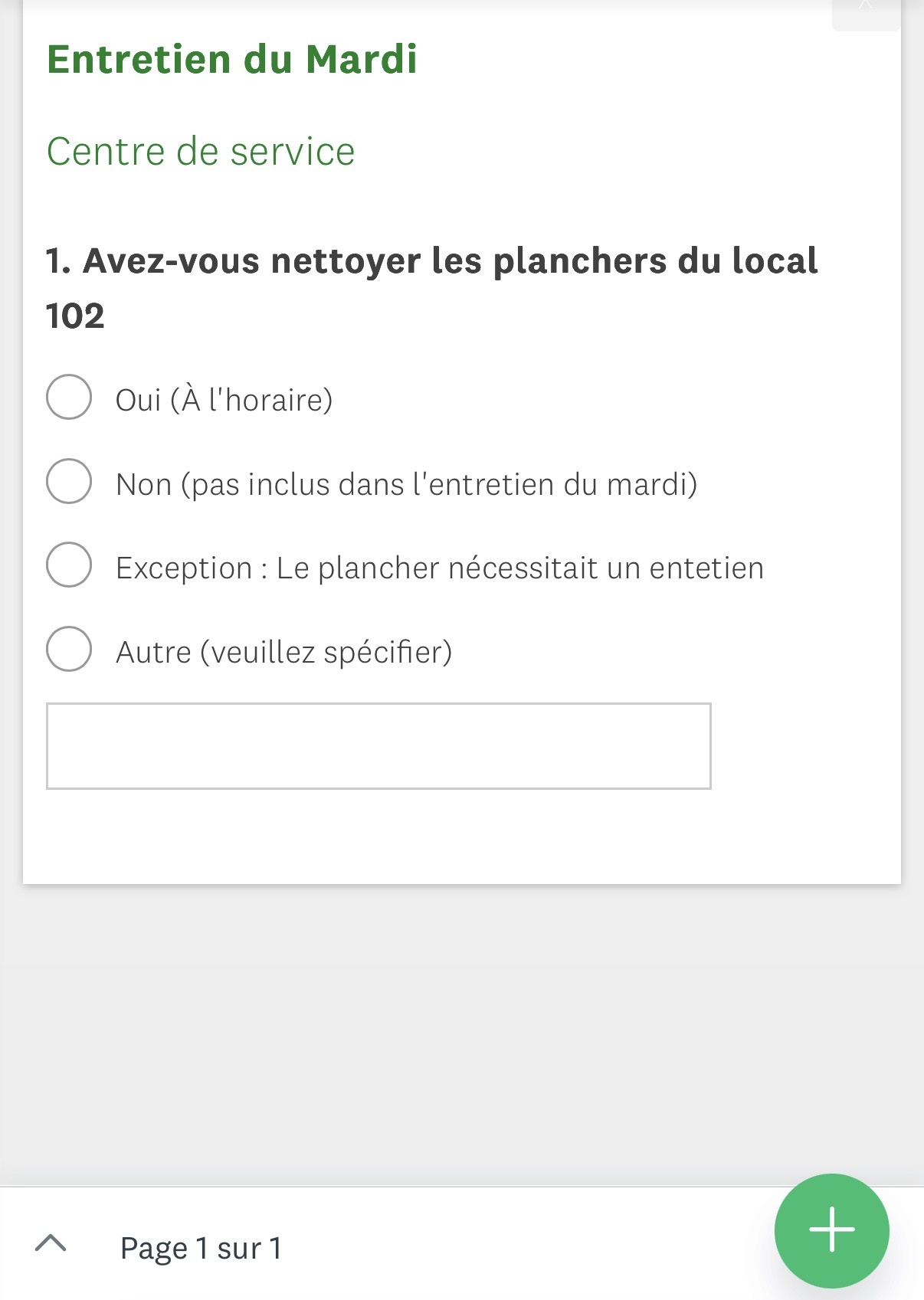The image size is (924, 1300).
Task: Pick the "Exception" radio option circle
Action: [69, 565]
